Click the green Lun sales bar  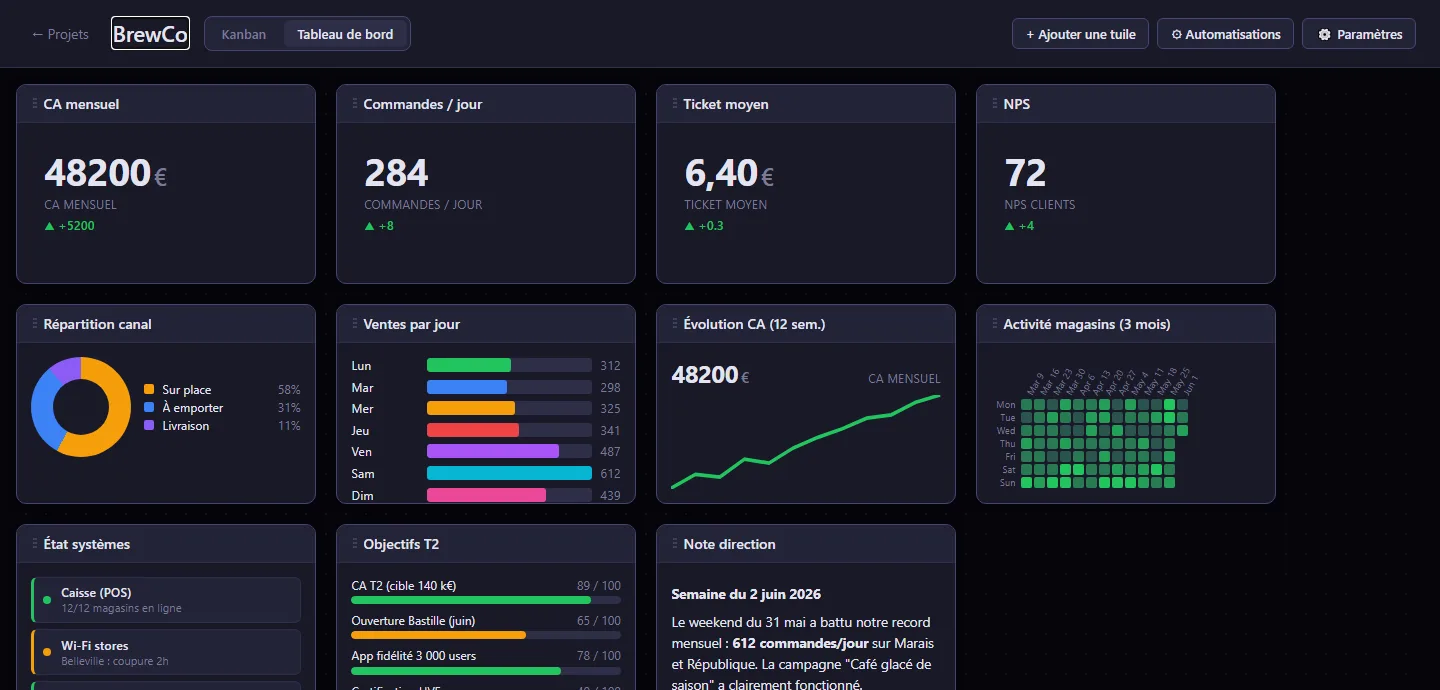click(x=469, y=365)
